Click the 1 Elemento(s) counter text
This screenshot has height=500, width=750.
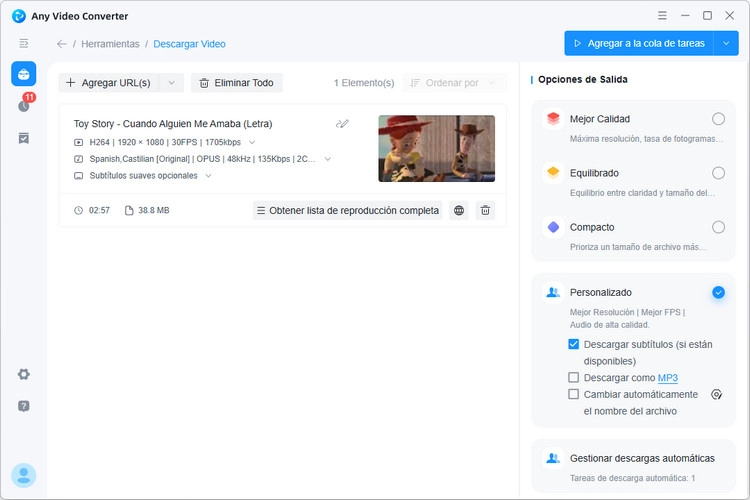click(x=364, y=83)
